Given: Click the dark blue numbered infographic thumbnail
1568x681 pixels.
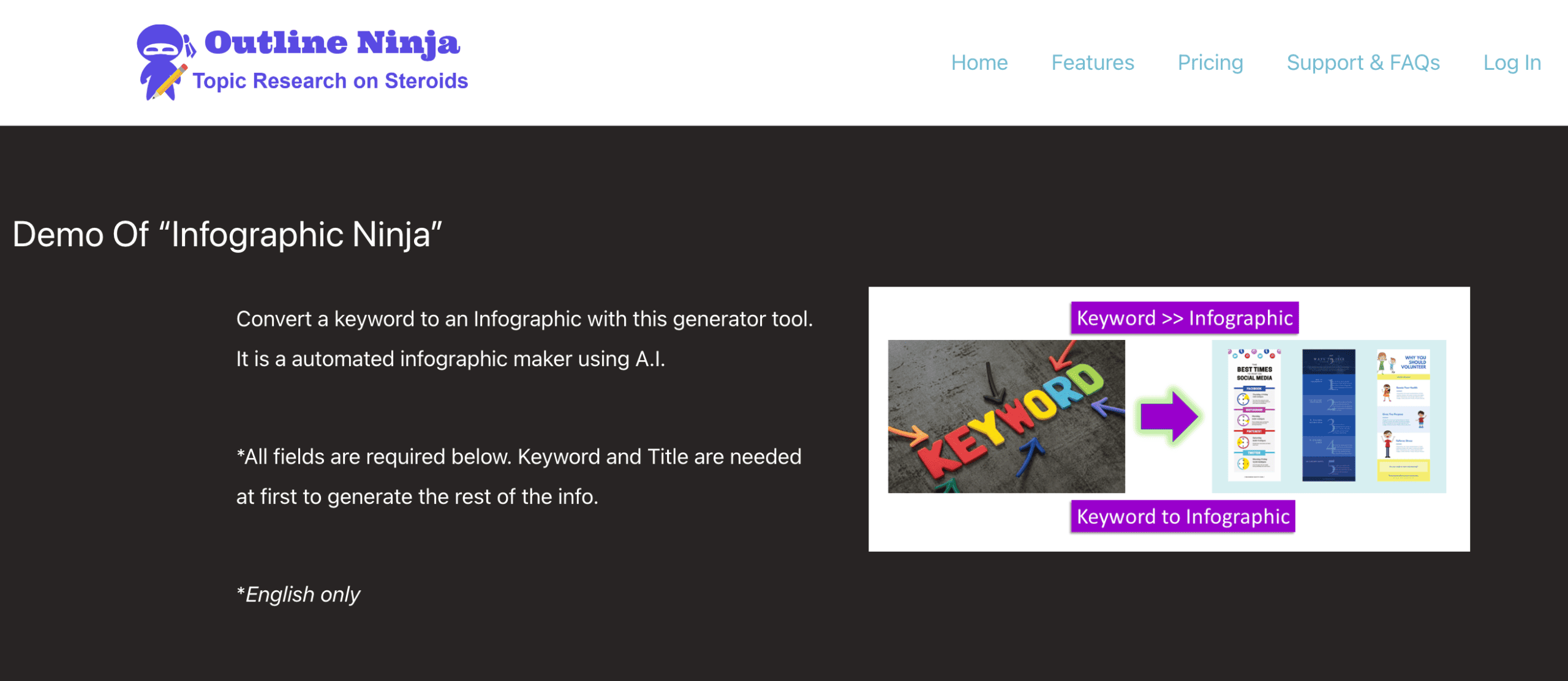Looking at the screenshot, I should click(x=1328, y=415).
